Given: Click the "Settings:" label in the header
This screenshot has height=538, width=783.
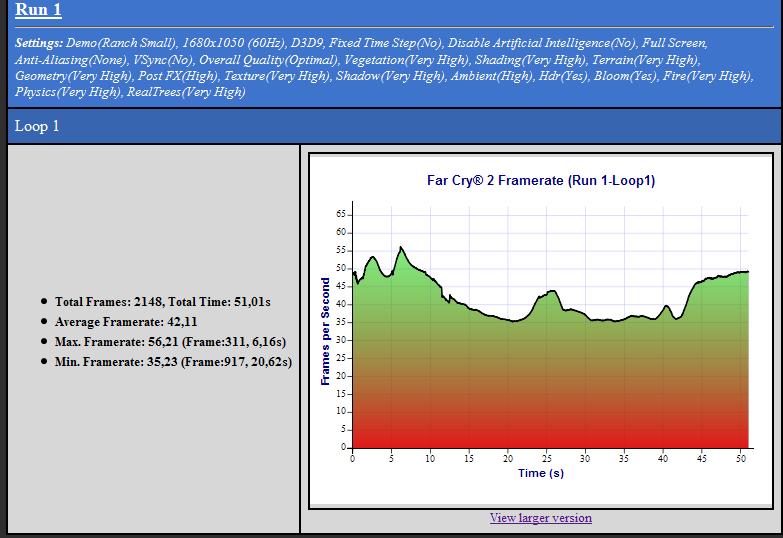Looking at the screenshot, I should (x=39, y=43).
